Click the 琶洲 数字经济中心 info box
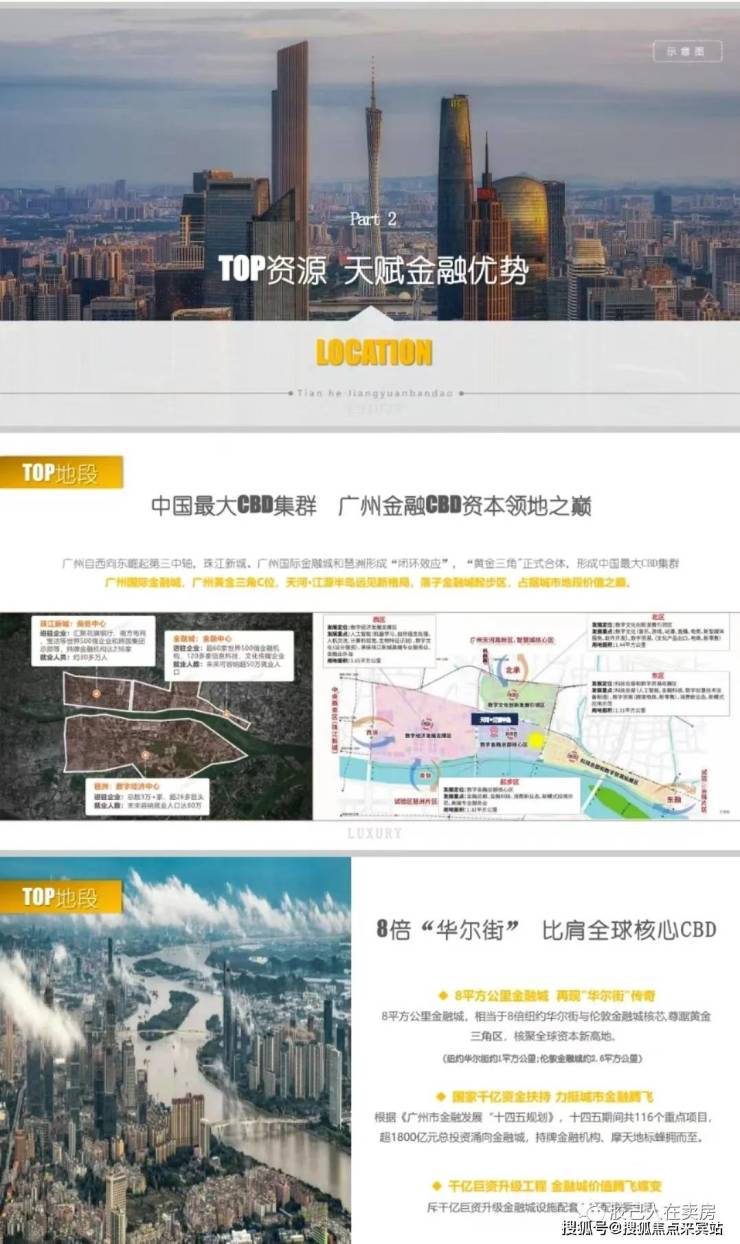 (148, 794)
